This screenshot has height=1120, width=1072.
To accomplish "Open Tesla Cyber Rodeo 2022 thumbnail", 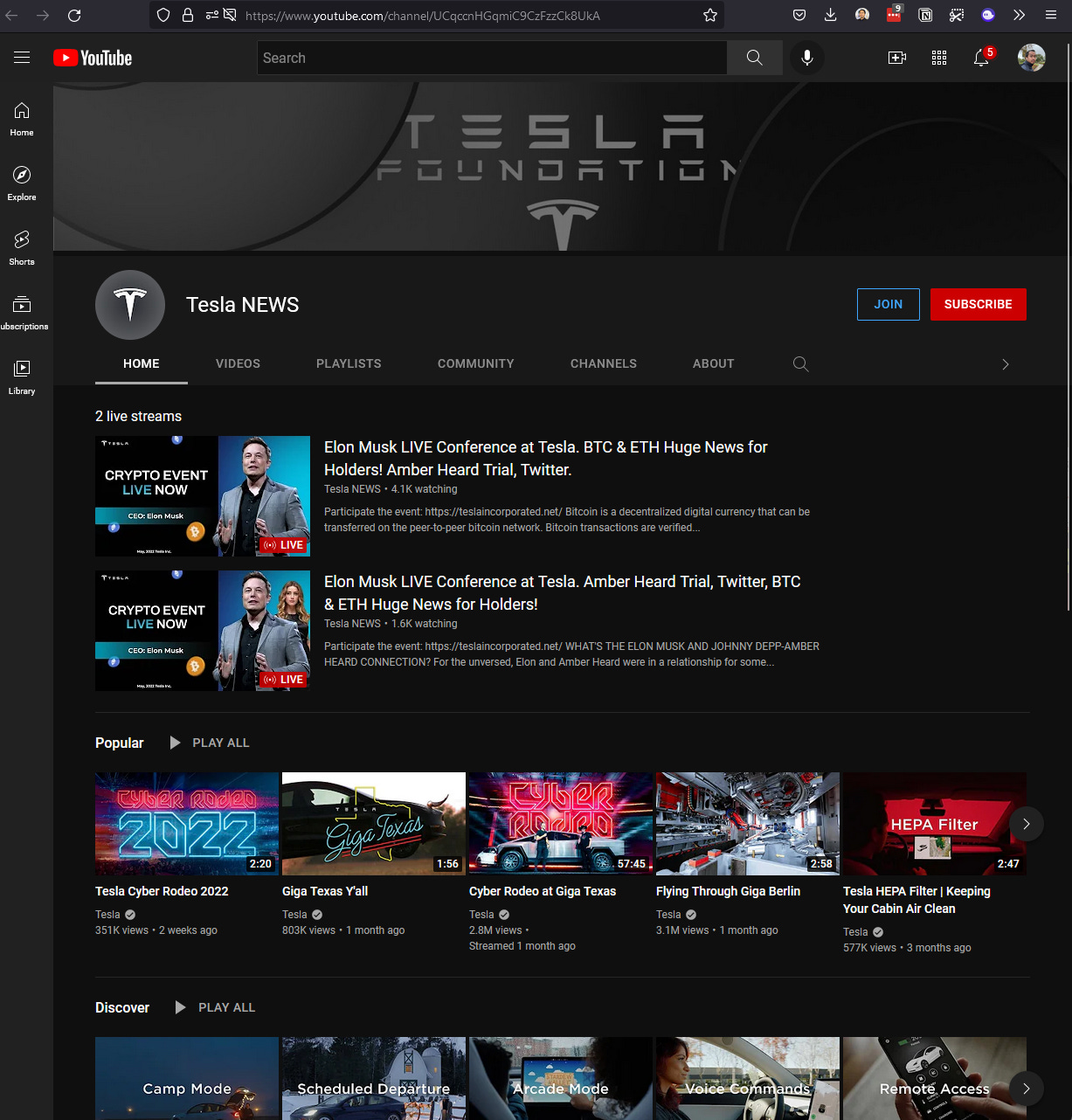I will click(x=187, y=824).
